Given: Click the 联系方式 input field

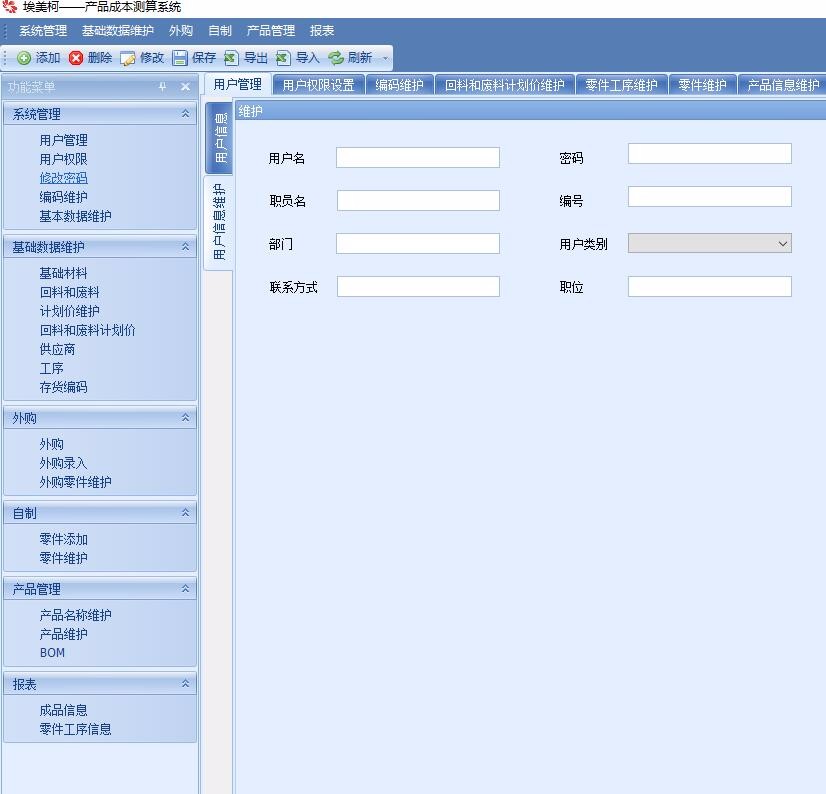Looking at the screenshot, I should click(418, 287).
